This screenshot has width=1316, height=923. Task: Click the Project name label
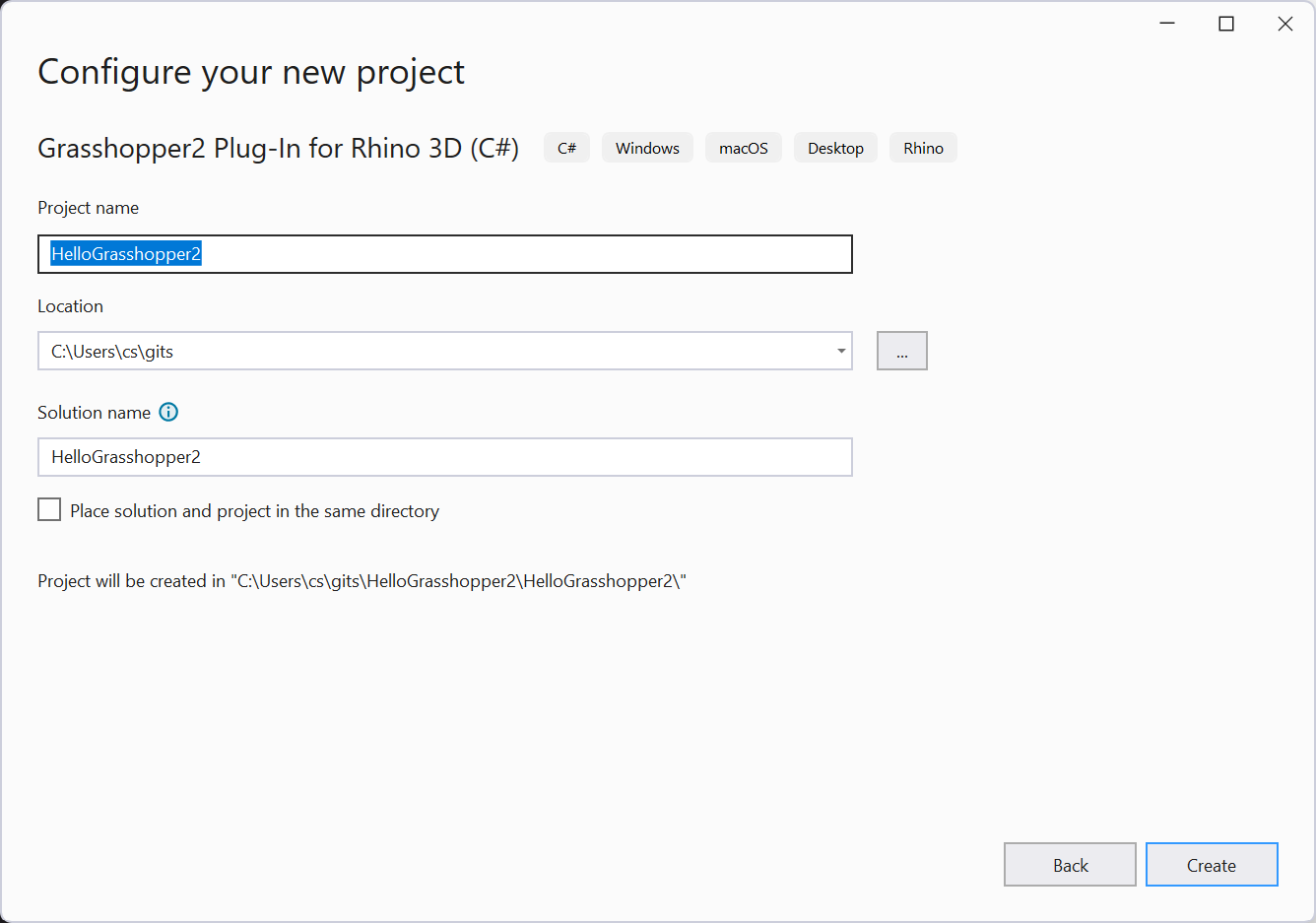(88, 208)
